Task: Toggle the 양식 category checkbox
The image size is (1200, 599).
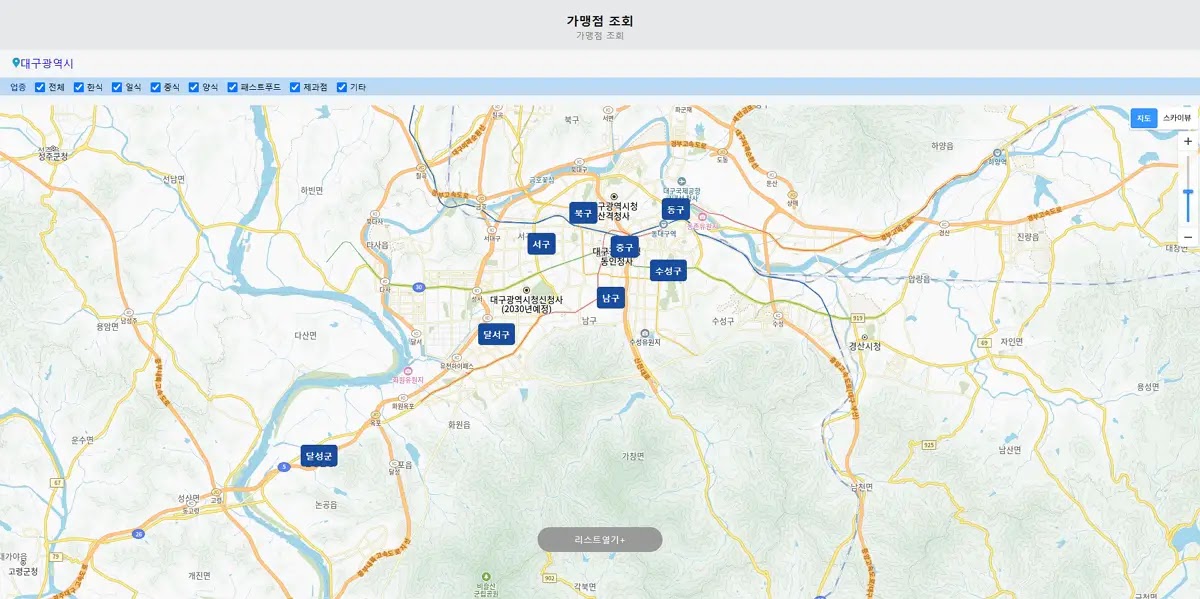Action: pyautogui.click(x=194, y=87)
